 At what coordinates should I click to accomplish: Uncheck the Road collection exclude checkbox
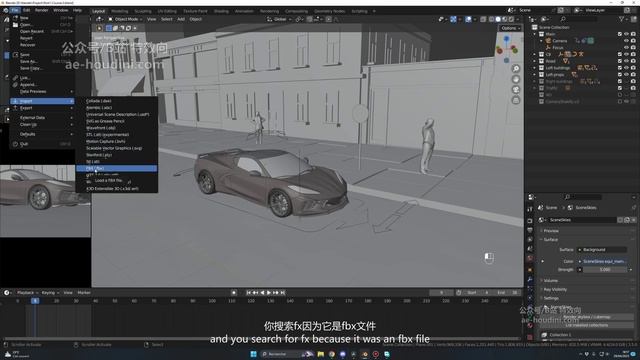tap(620, 61)
